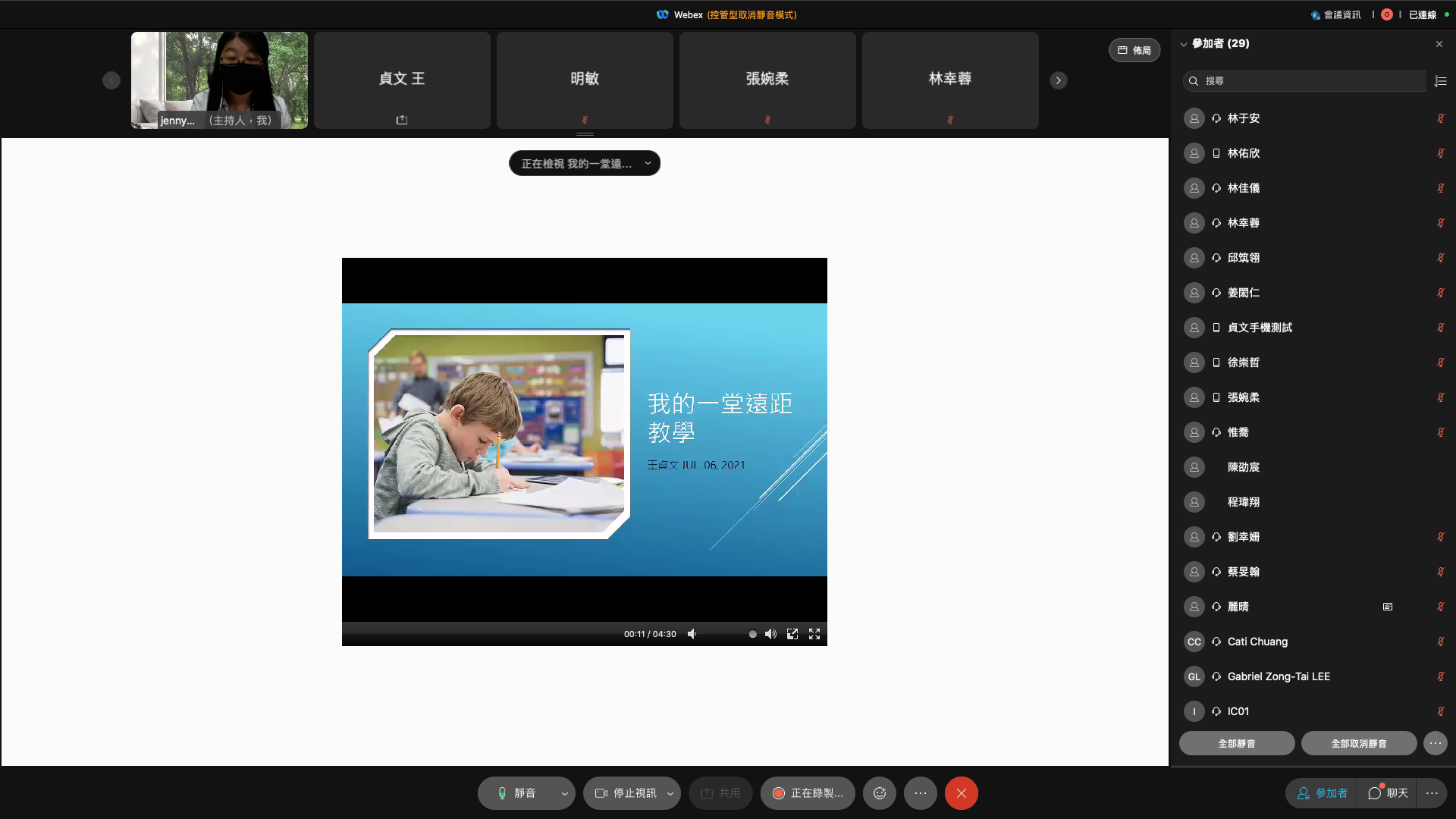This screenshot has height=819, width=1456.
Task: Click the video player expand icon
Action: [x=792, y=634]
